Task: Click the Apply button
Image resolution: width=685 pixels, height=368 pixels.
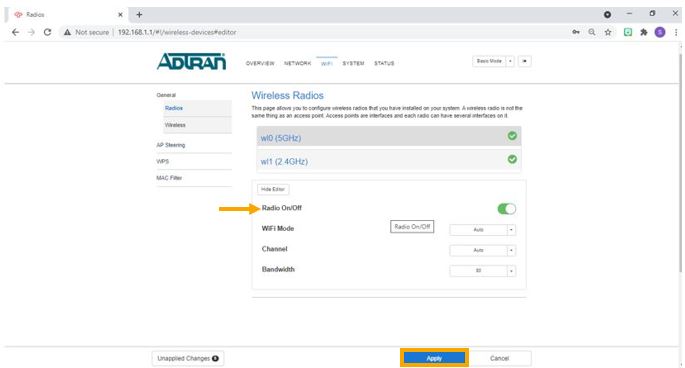Action: pyautogui.click(x=434, y=358)
